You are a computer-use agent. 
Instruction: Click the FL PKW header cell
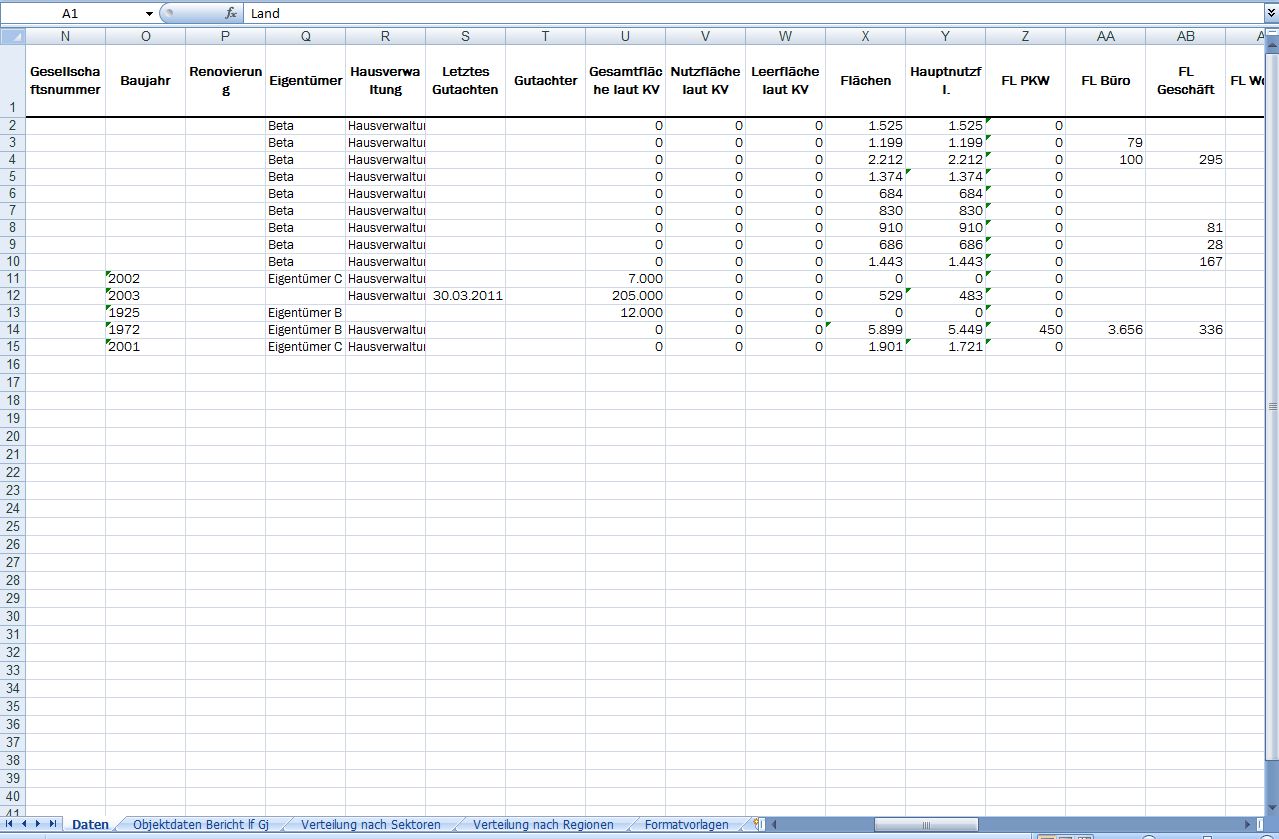coord(1026,81)
